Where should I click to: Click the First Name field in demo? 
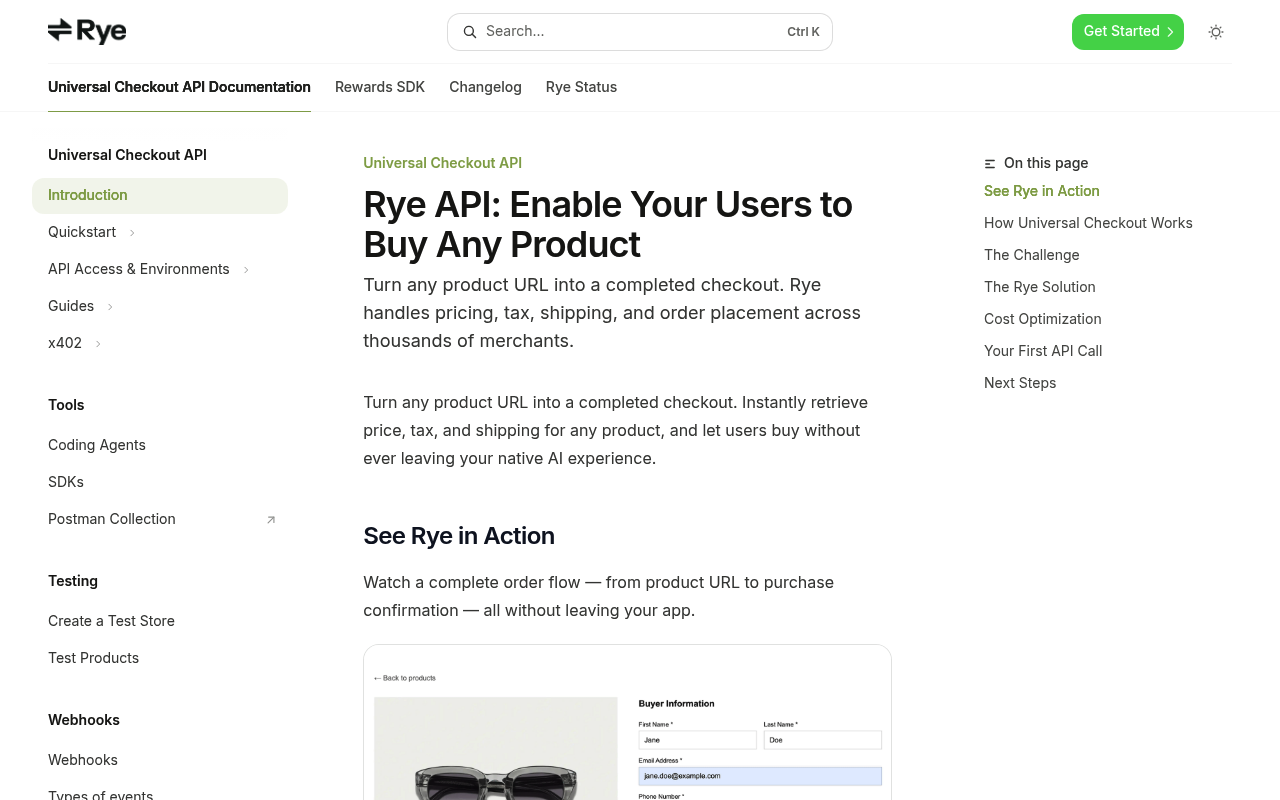click(x=698, y=740)
